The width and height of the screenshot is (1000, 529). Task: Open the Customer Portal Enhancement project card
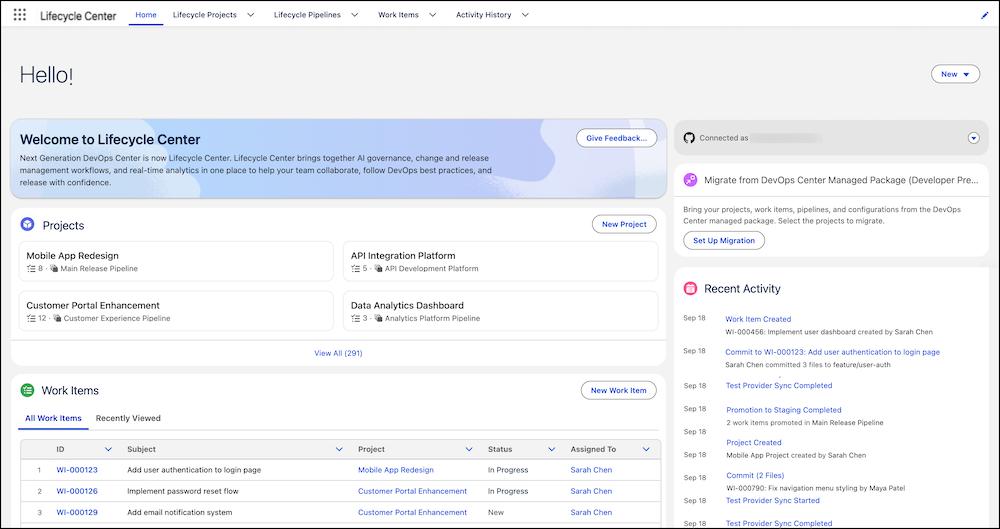coord(176,311)
